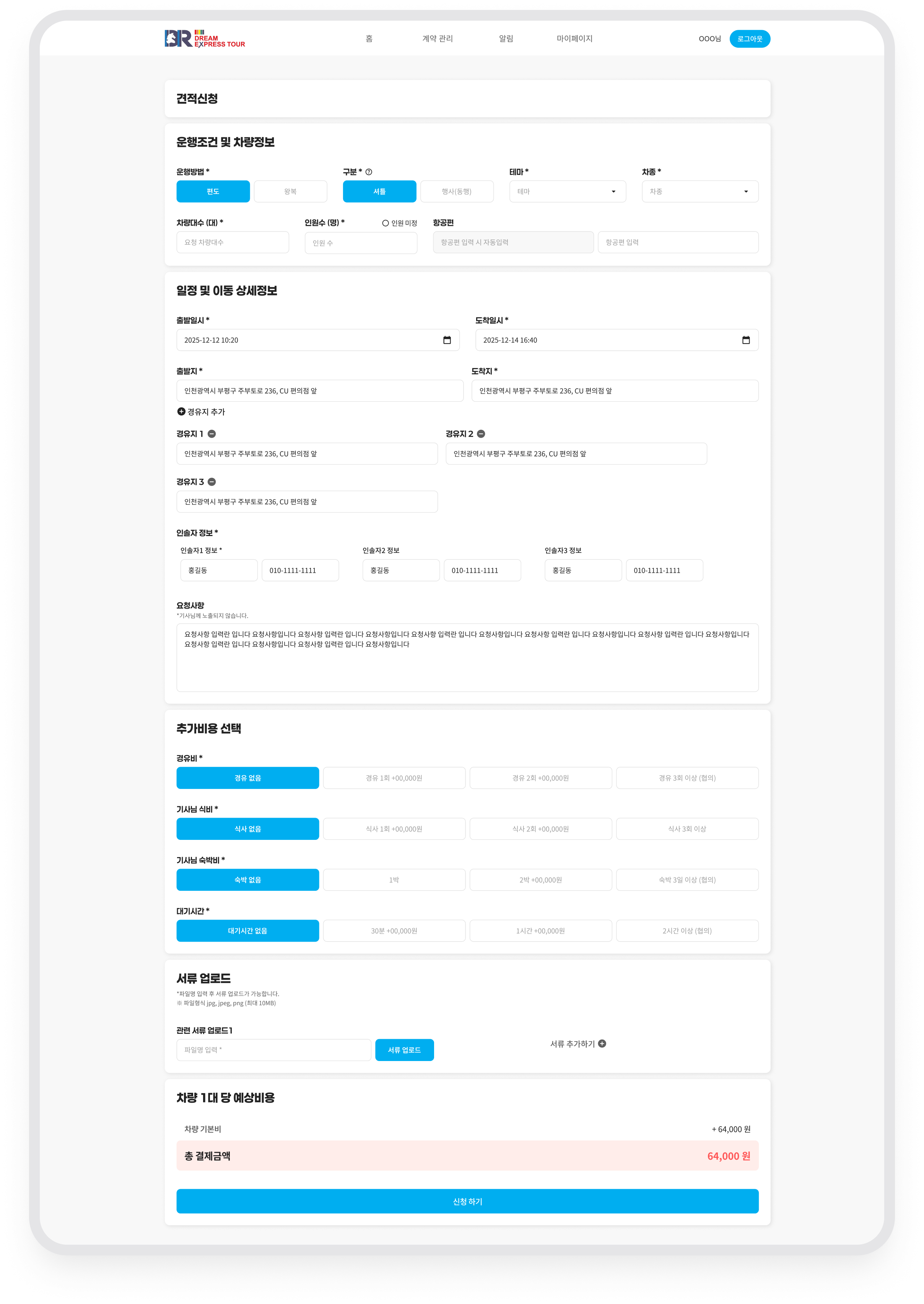
Task: Click the 출발일시 date field 2025-12-12 10:20
Action: 317,340
